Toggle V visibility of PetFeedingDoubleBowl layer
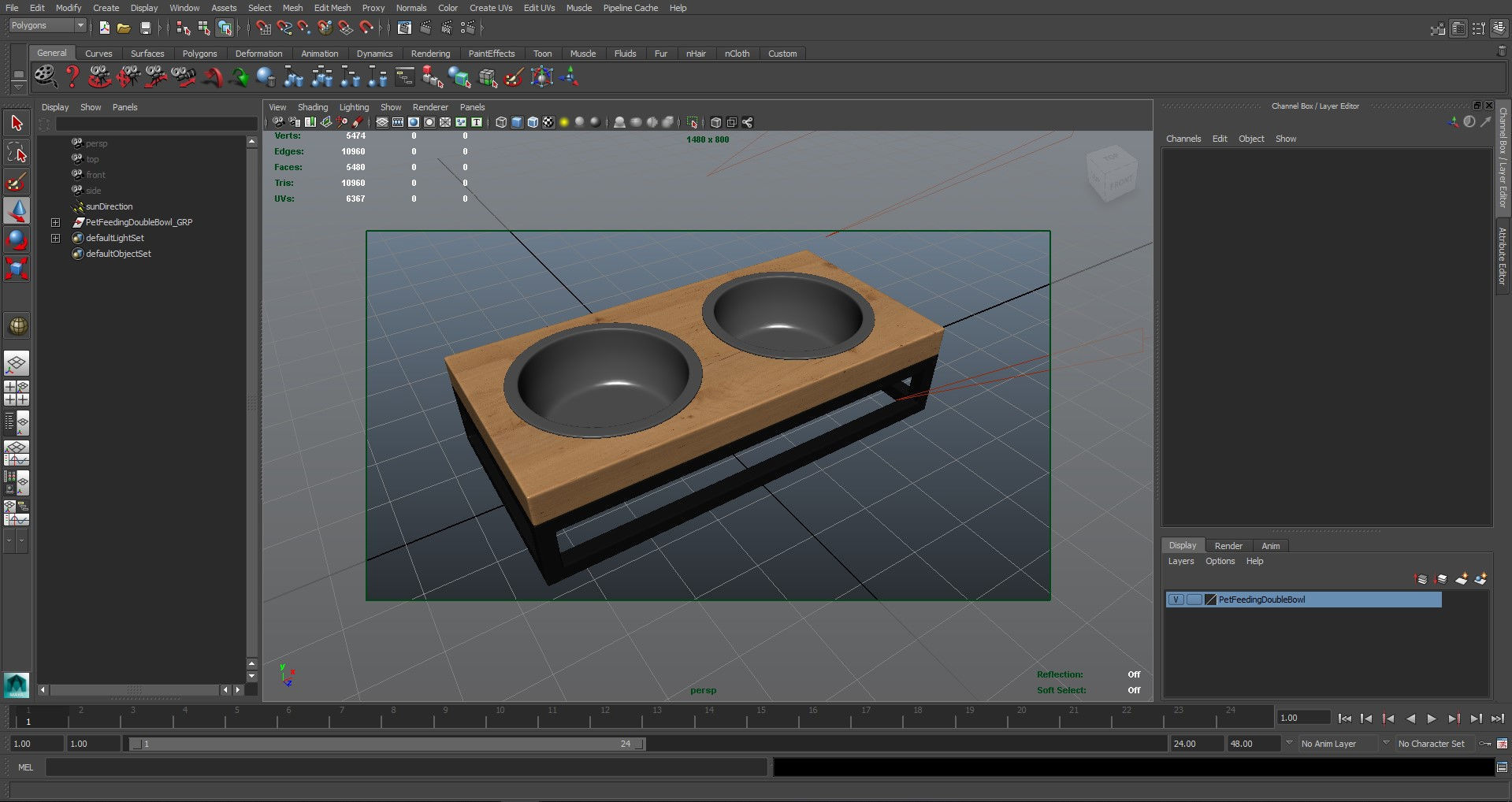1512x802 pixels. coord(1176,600)
